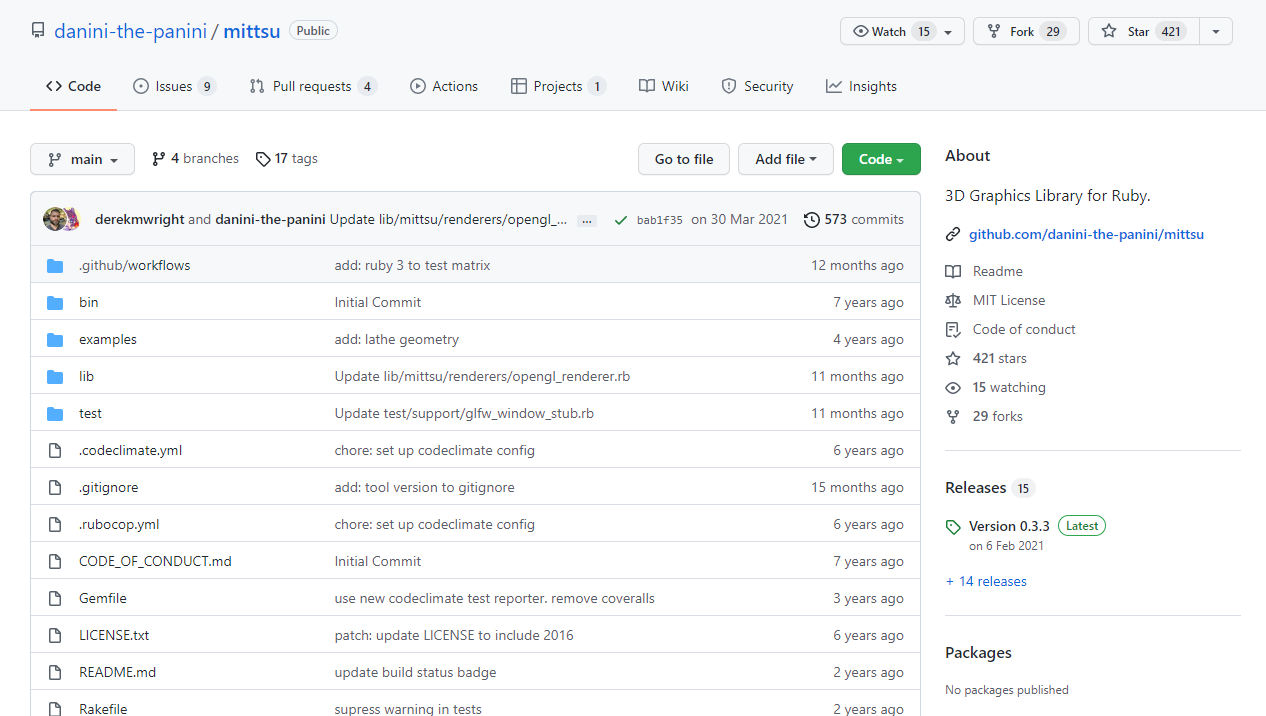
Task: Click the folder icon next to bin
Action: (x=55, y=302)
